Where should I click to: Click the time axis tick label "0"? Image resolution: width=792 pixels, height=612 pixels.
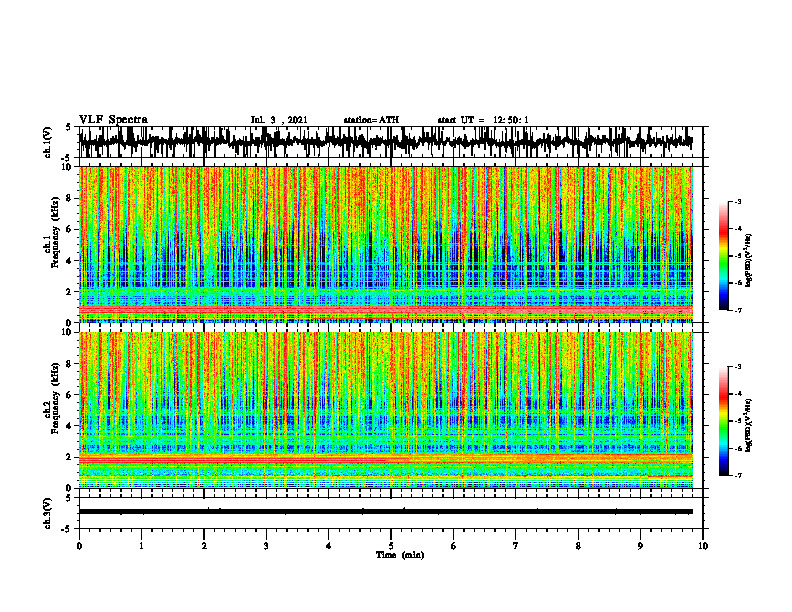coord(79,546)
